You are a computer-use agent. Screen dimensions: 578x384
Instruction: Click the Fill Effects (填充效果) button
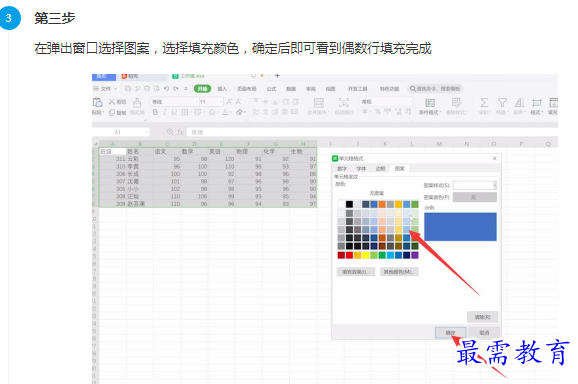pyautogui.click(x=356, y=272)
